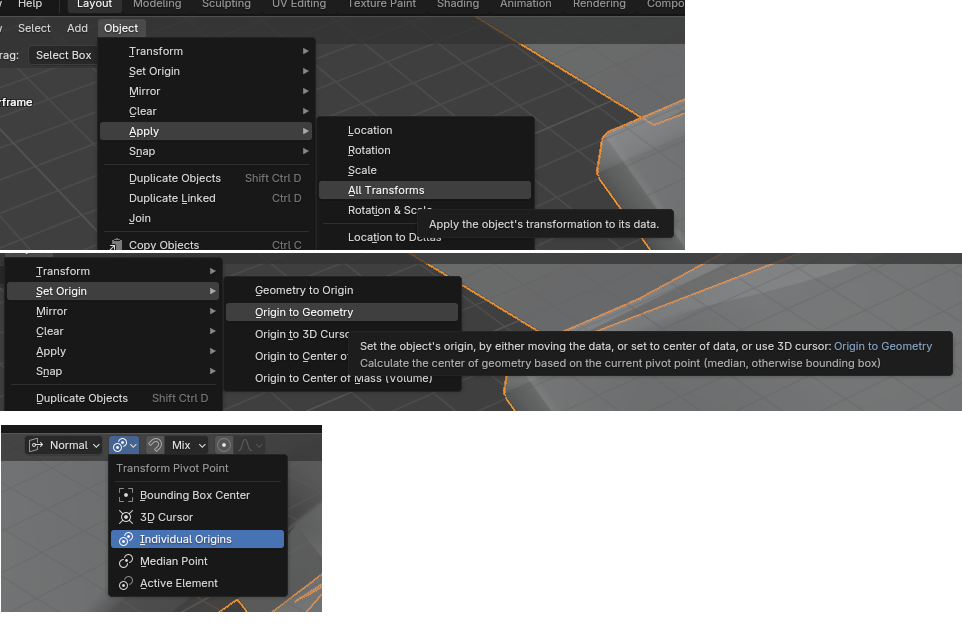The image size is (962, 637).
Task: Open the Help menu
Action: click(29, 4)
